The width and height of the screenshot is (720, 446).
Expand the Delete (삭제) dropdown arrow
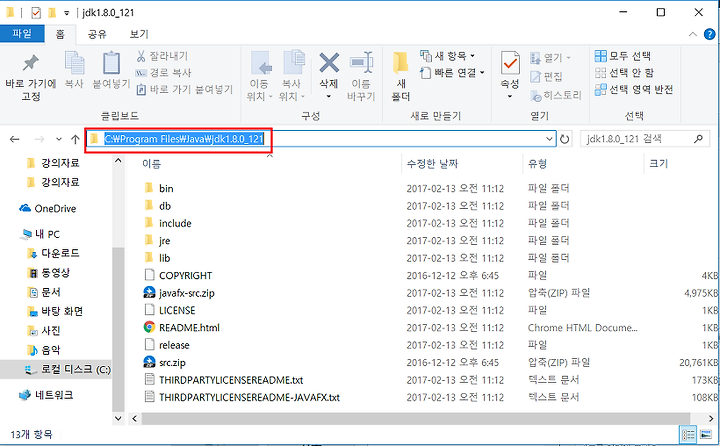[x=329, y=96]
